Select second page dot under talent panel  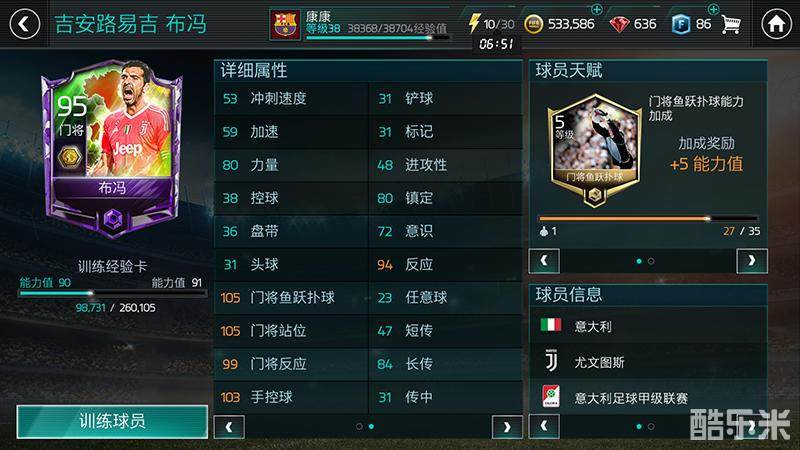(651, 261)
